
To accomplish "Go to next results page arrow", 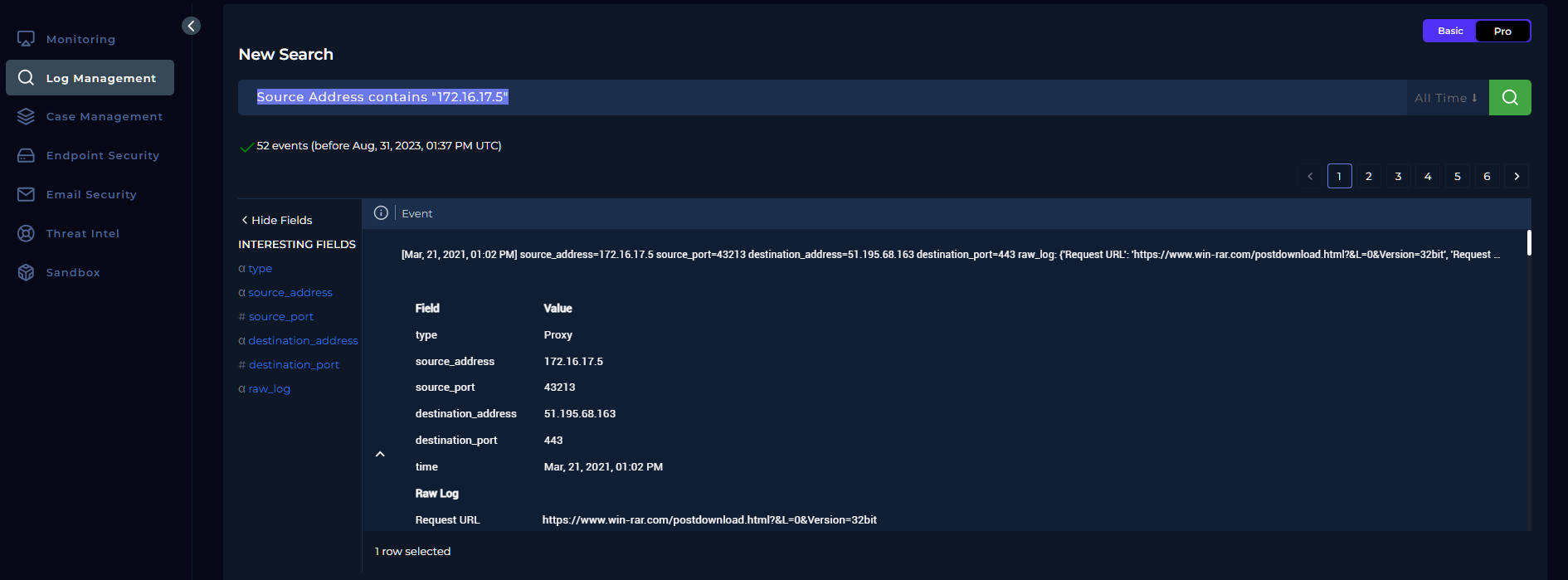I will click(x=1517, y=176).
